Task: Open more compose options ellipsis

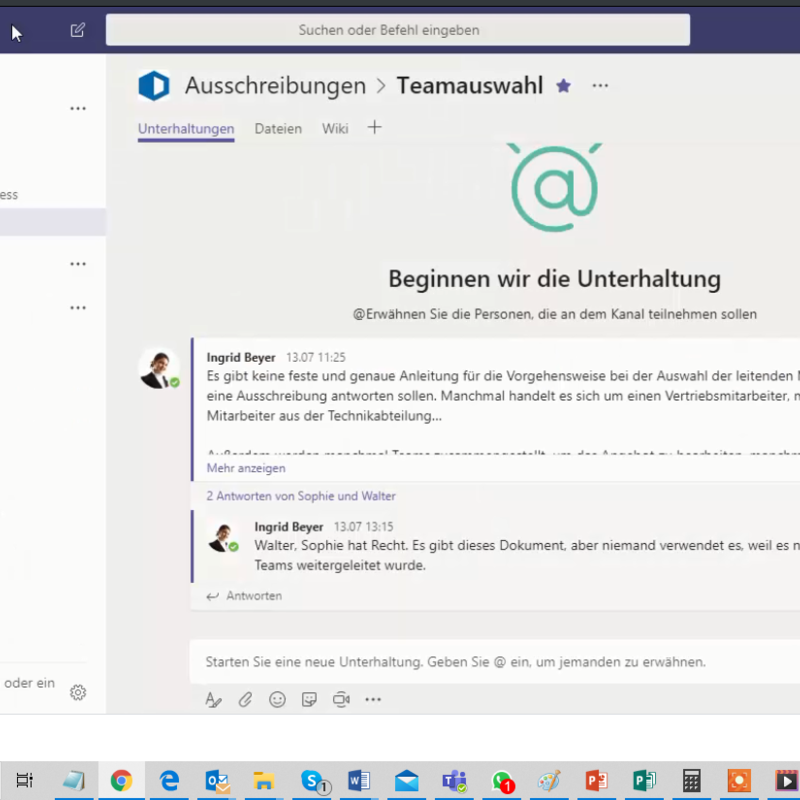Action: pyautogui.click(x=373, y=699)
